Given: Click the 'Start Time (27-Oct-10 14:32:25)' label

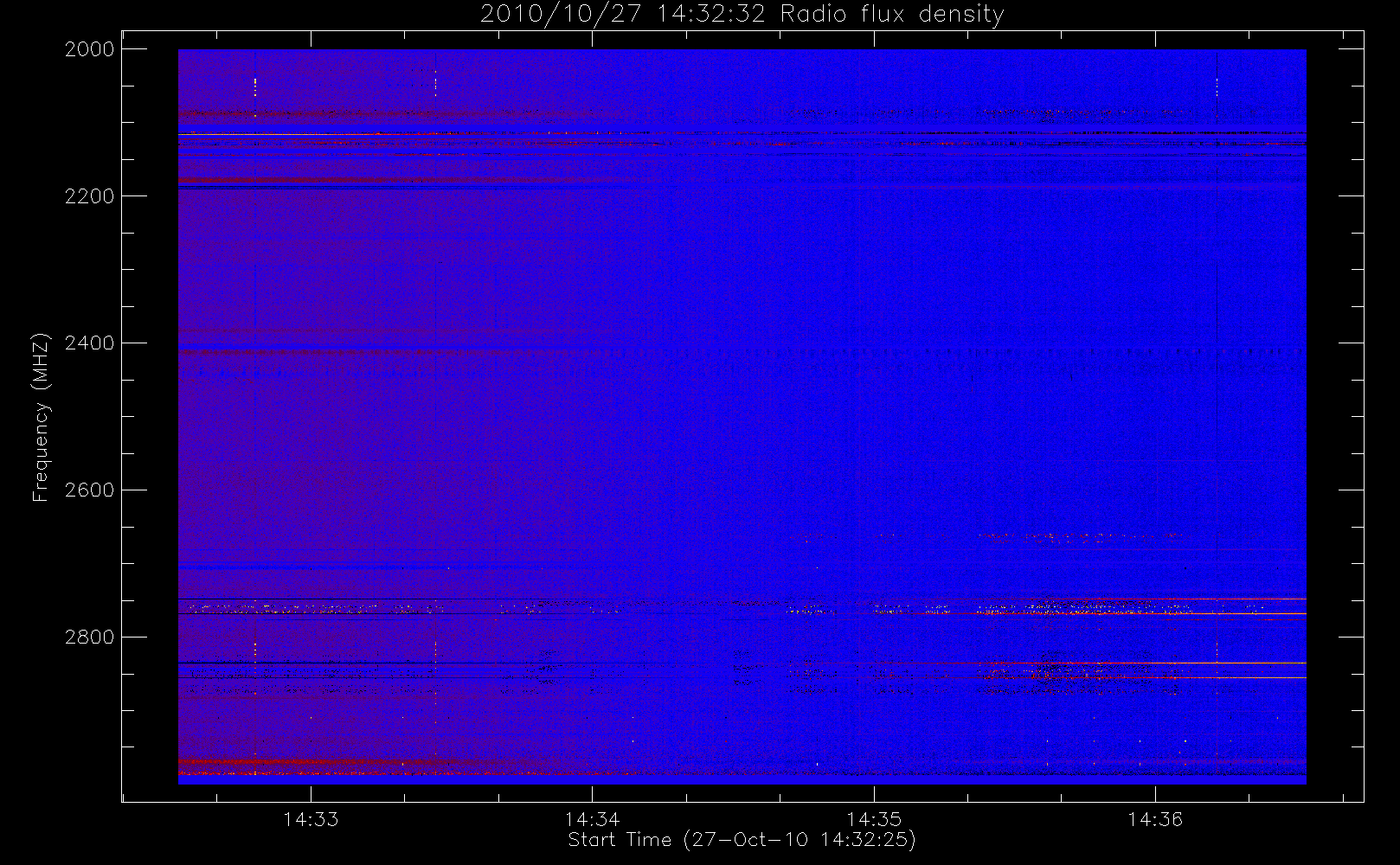Looking at the screenshot, I should click(x=742, y=840).
